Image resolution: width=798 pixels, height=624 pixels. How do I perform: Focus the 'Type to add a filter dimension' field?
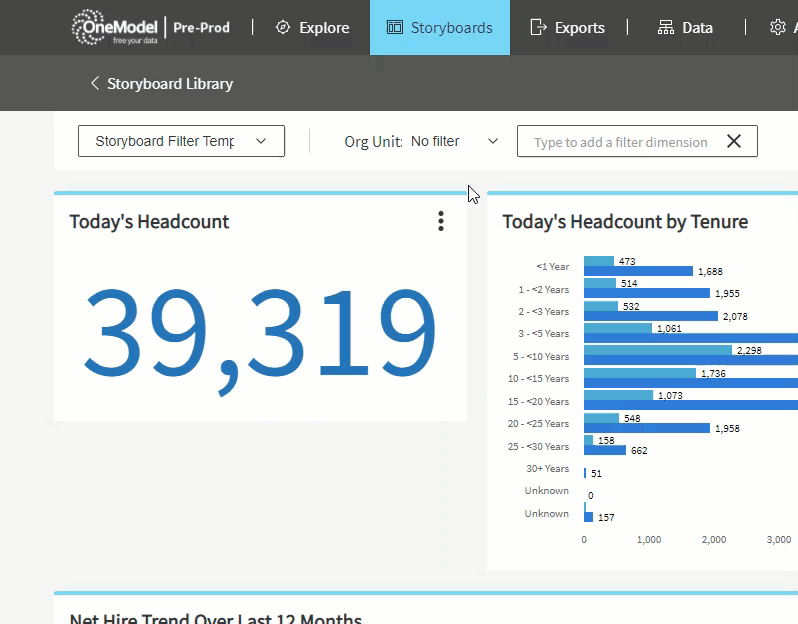[x=620, y=142]
